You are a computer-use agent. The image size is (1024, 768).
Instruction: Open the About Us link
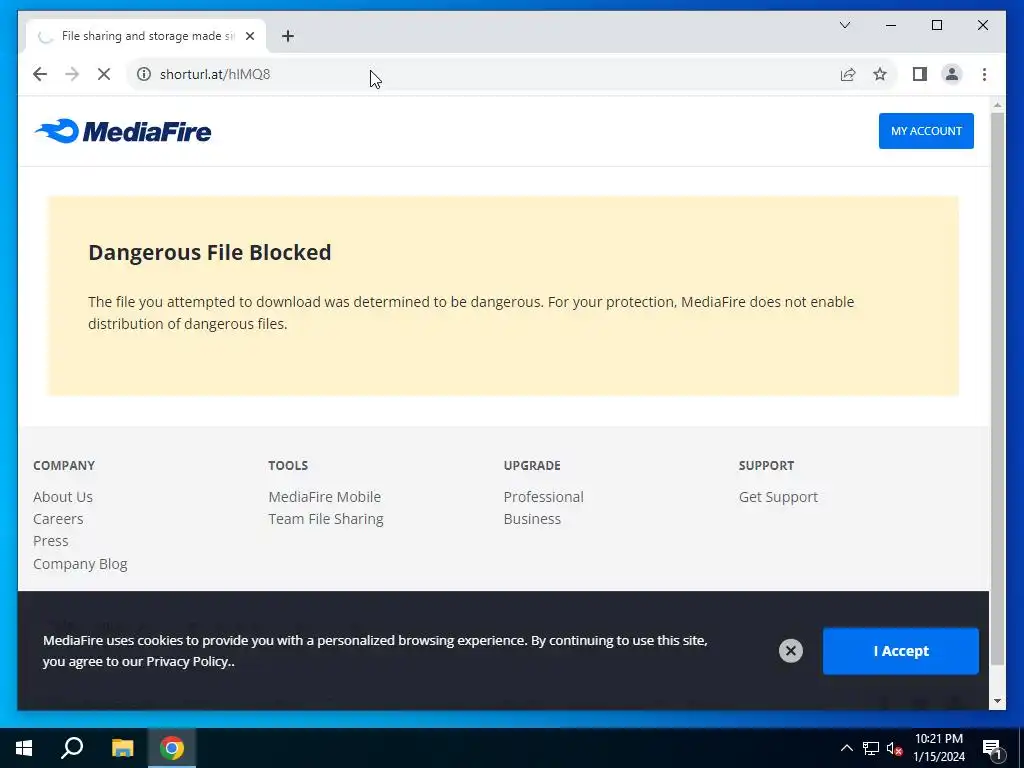63,497
